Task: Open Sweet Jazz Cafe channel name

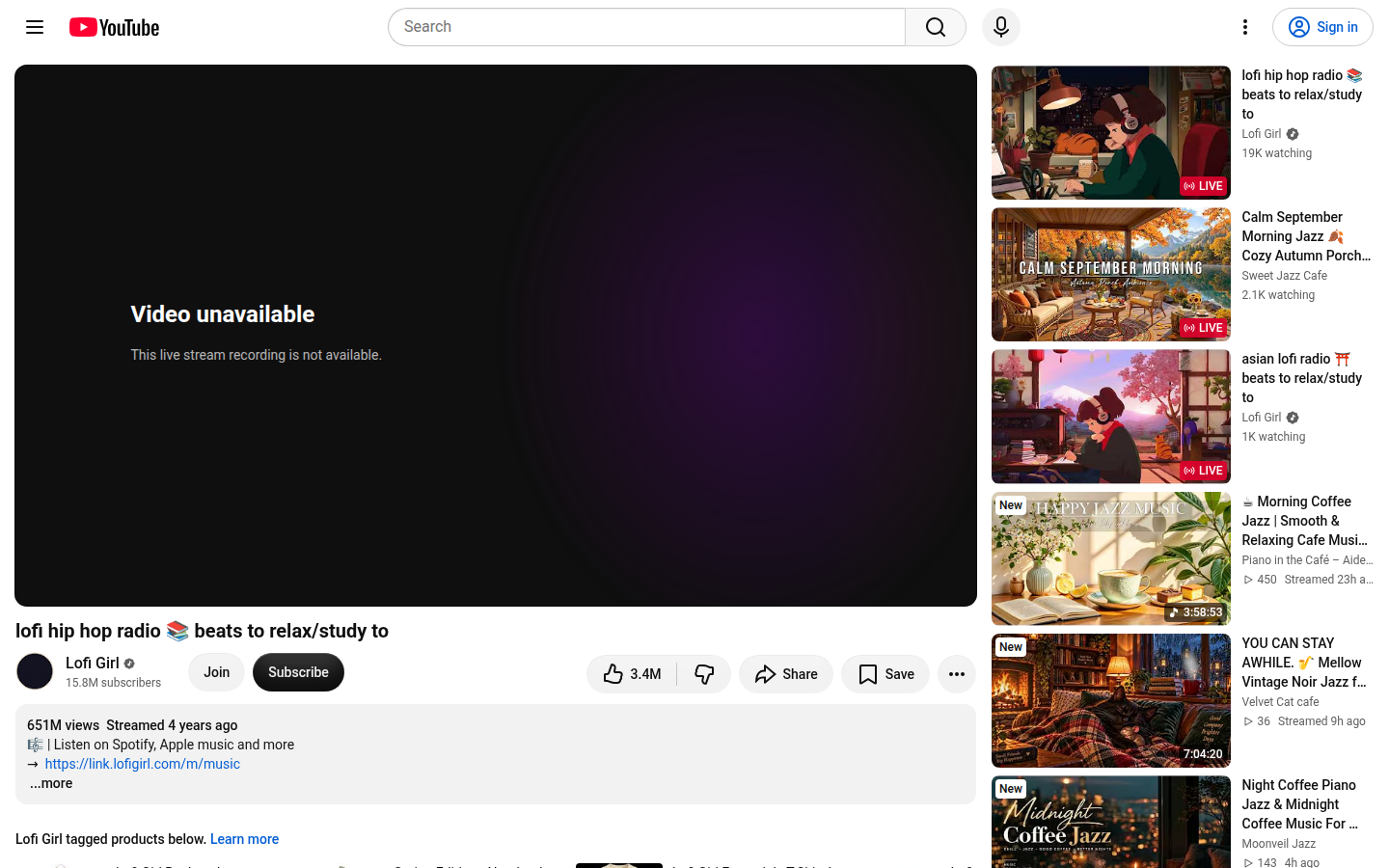Action: pyautogui.click(x=1284, y=276)
